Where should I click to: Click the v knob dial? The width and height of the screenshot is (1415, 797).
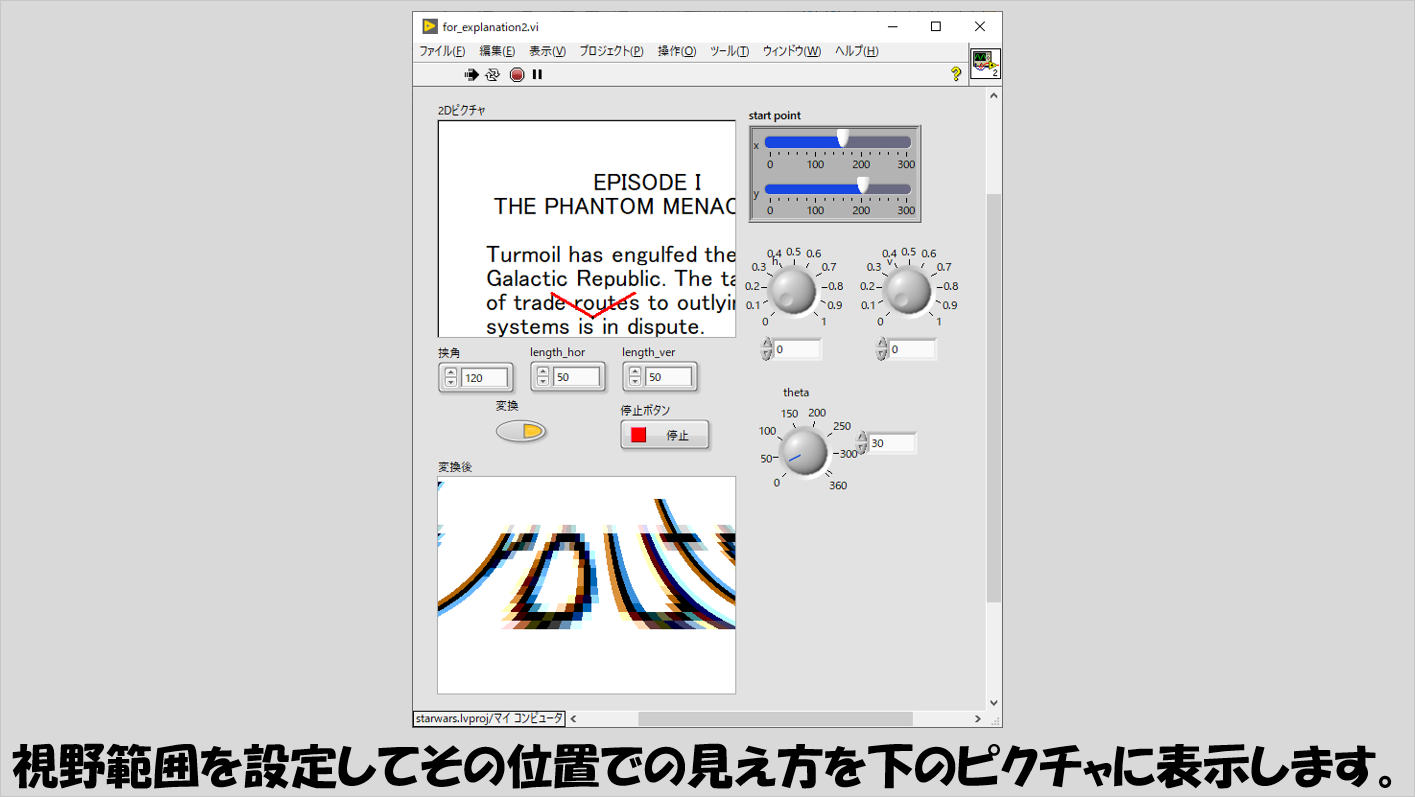907,291
